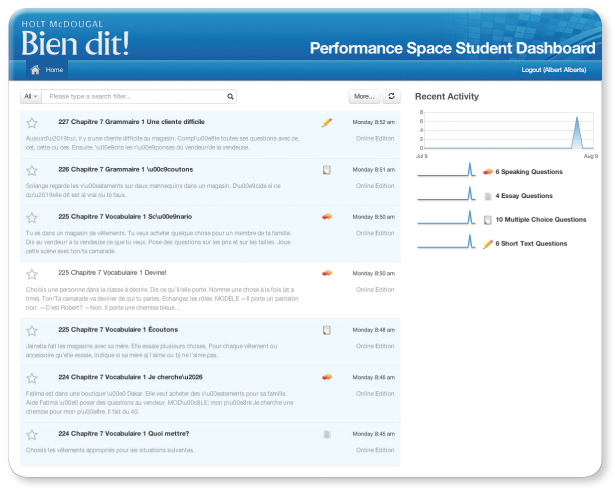Screen dimensions: 615x494
Task: Star the 225 Vocabulaire 1 Scénario assignment
Action: 32,218
